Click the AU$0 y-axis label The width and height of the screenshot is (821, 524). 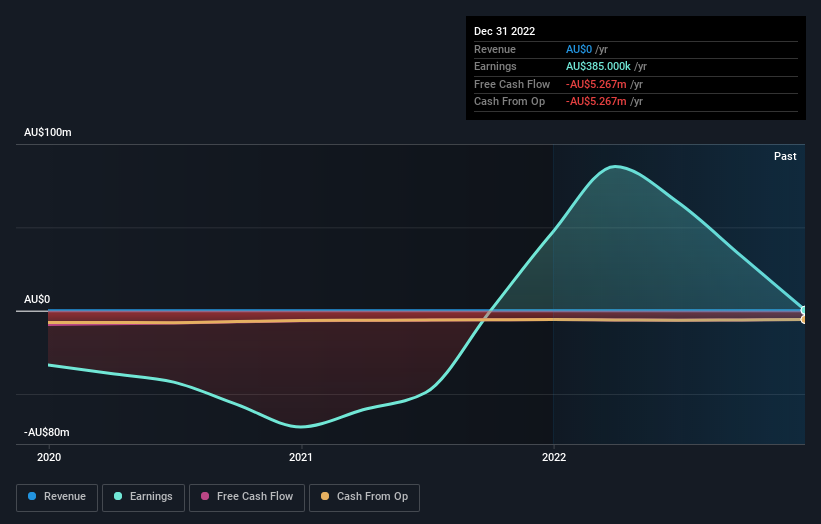[x=37, y=299]
